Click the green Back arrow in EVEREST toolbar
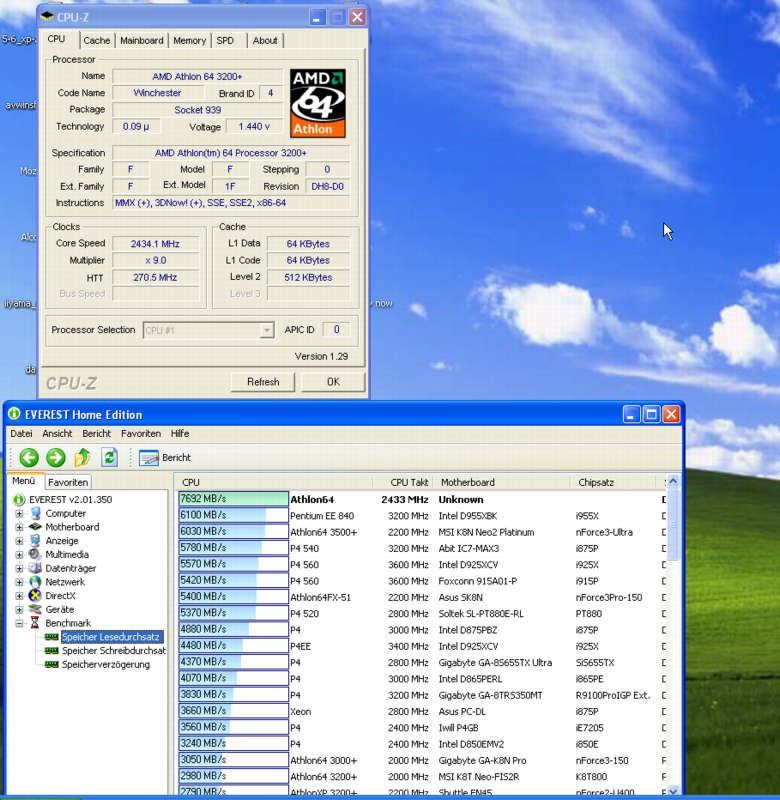The height and width of the screenshot is (800, 780). pos(29,457)
